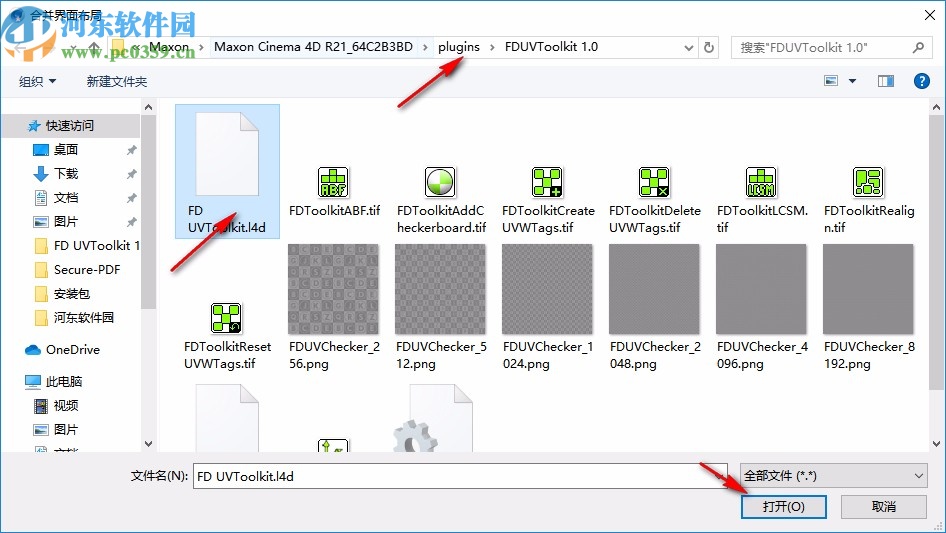Select FDToolkitRealign.tif file icon

point(868,182)
